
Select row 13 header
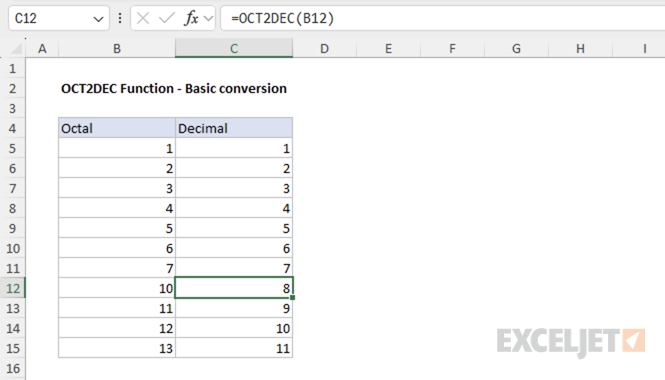(13, 308)
